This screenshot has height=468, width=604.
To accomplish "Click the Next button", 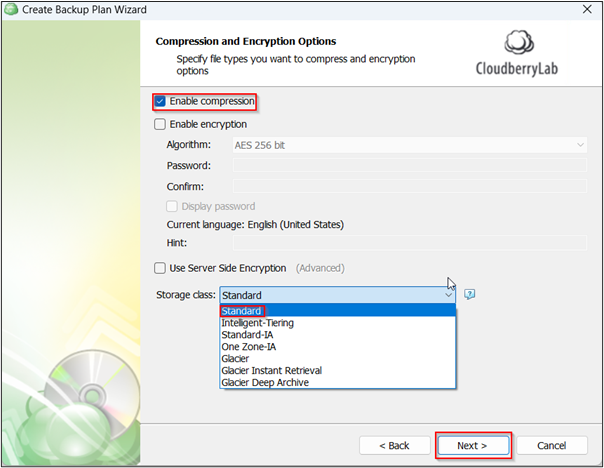I will pyautogui.click(x=474, y=445).
